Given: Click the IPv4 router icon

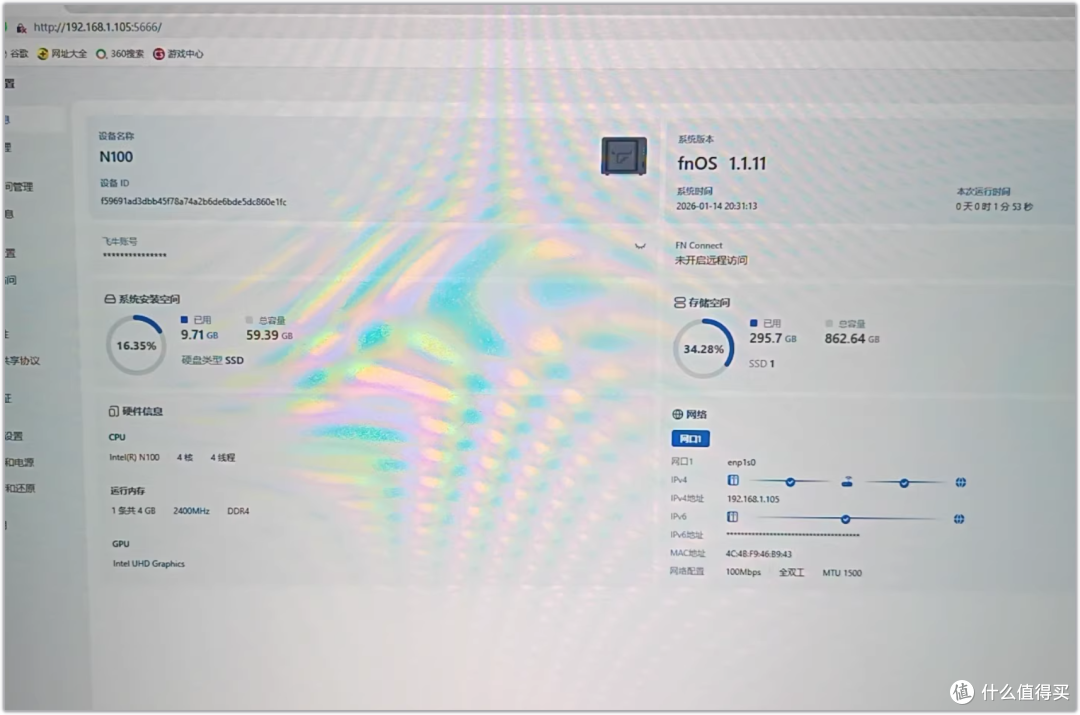Looking at the screenshot, I should coord(847,482).
